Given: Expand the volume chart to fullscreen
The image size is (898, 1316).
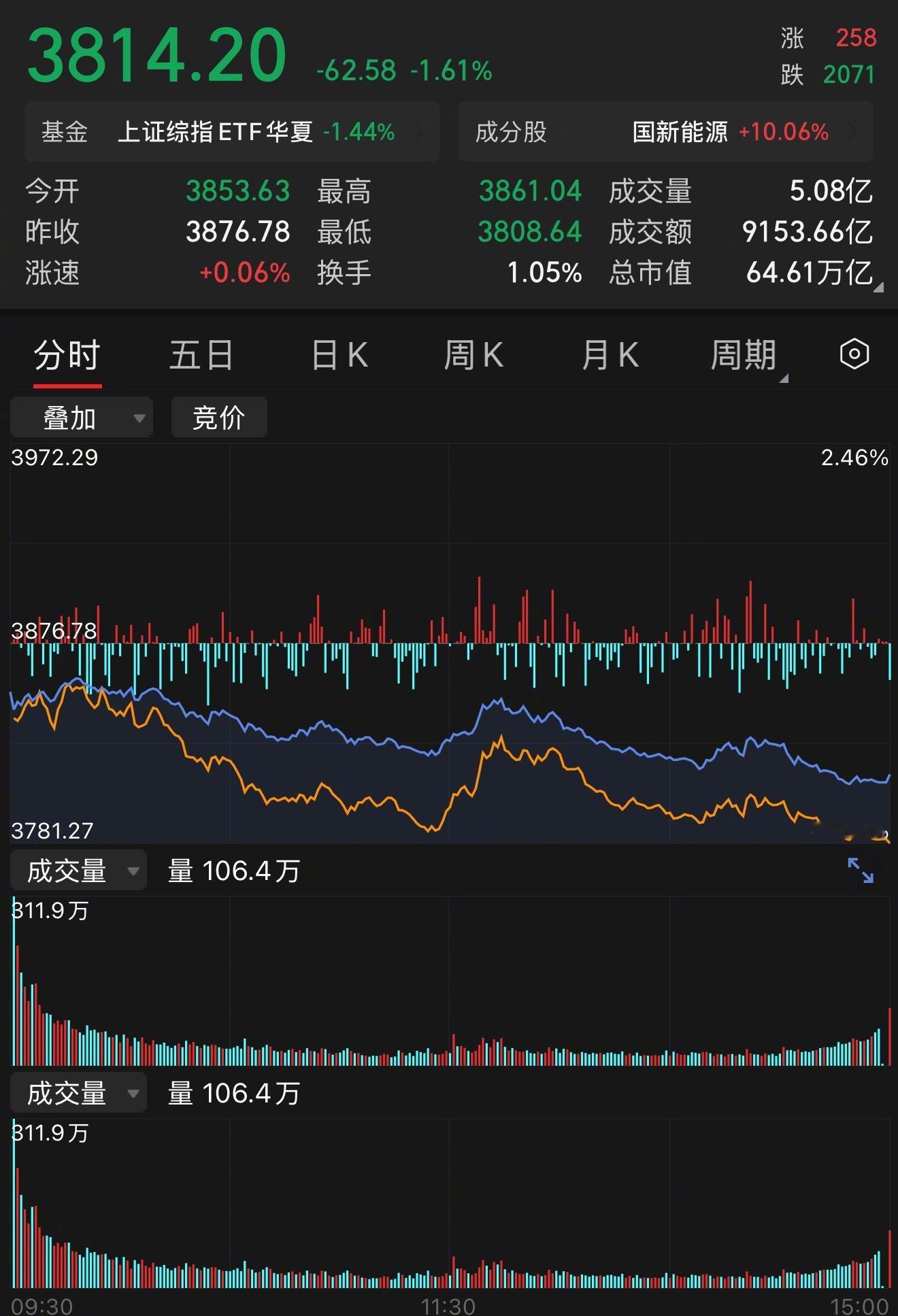Looking at the screenshot, I should coord(861,871).
